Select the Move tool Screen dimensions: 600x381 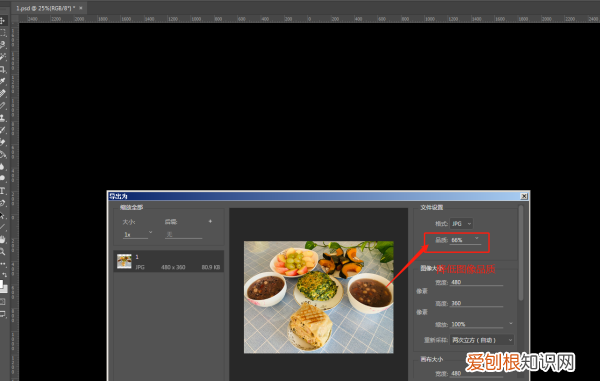[3, 20]
